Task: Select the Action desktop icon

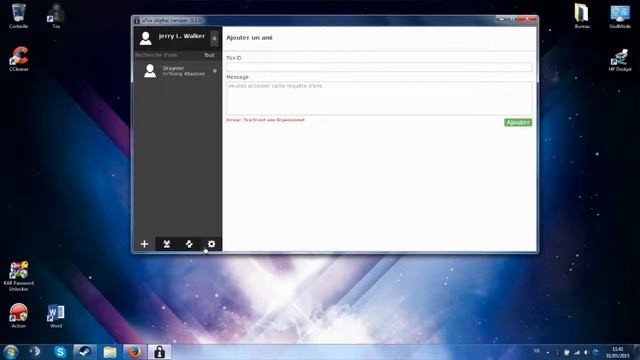Action: [x=18, y=316]
